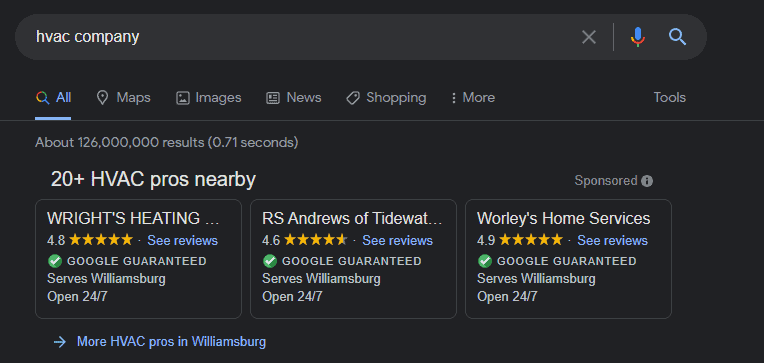764x363 pixels.
Task: Click Google Guaranteed checkmark badge on Worley's Home Services
Action: coord(485,261)
